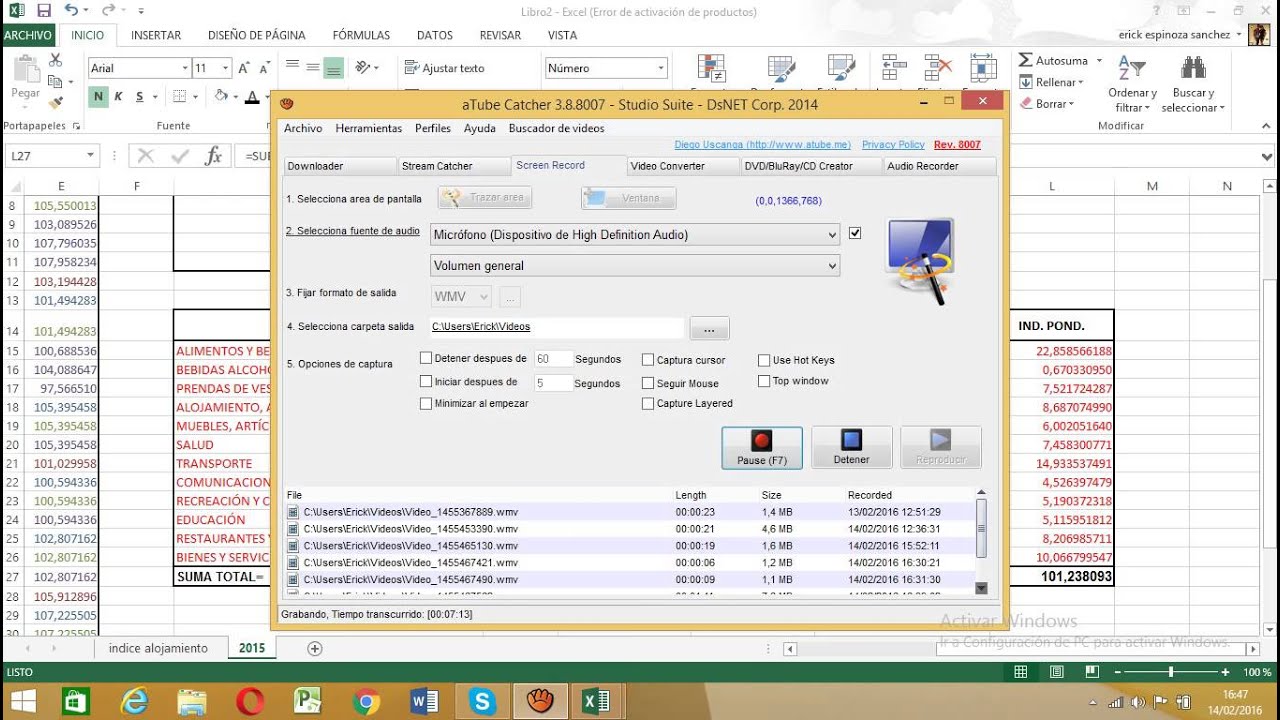This screenshot has width=1280, height=720.
Task: Click the fill color paint bucket icon
Action: point(222,97)
